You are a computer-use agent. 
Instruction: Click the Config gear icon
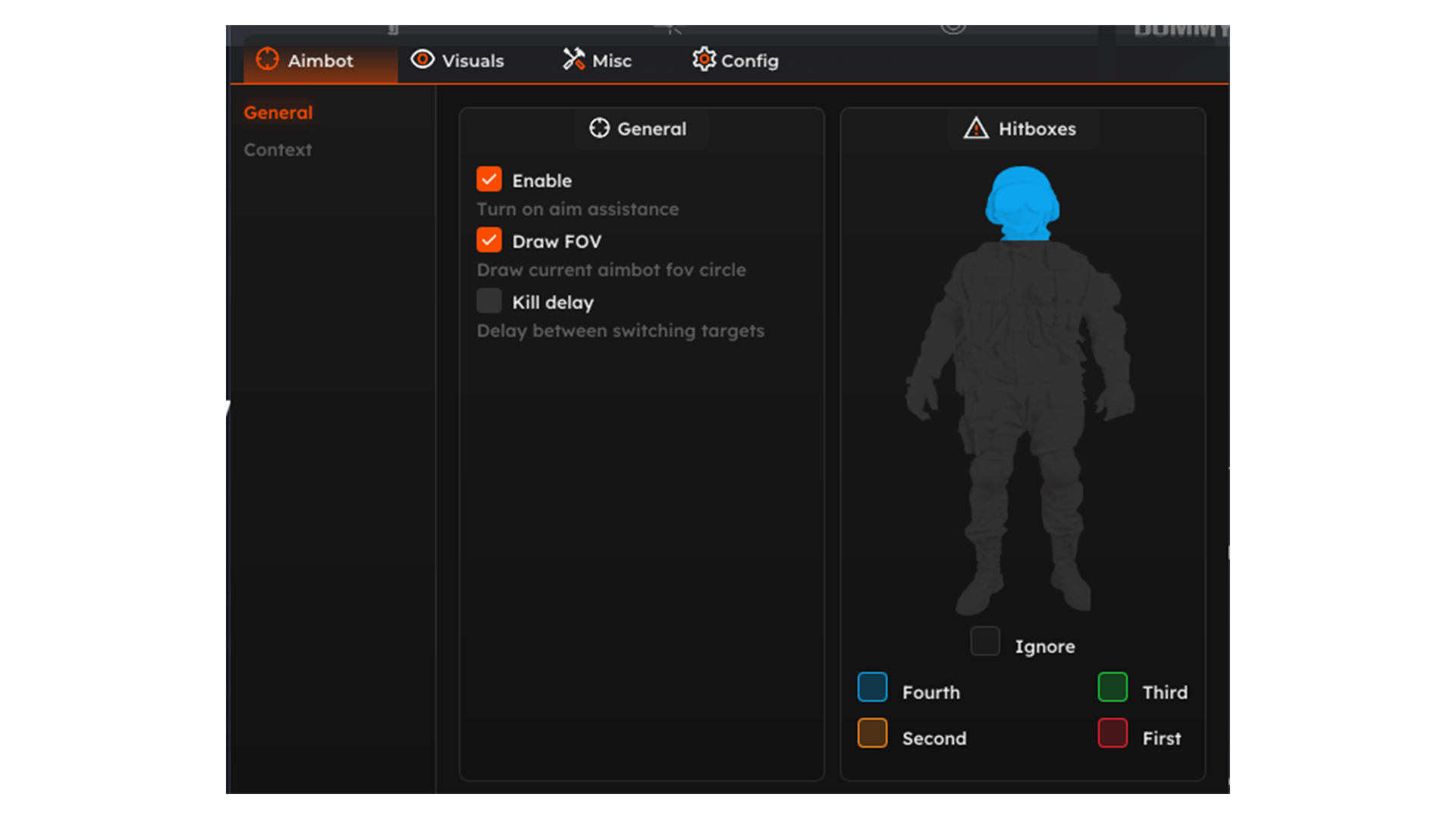coord(704,59)
